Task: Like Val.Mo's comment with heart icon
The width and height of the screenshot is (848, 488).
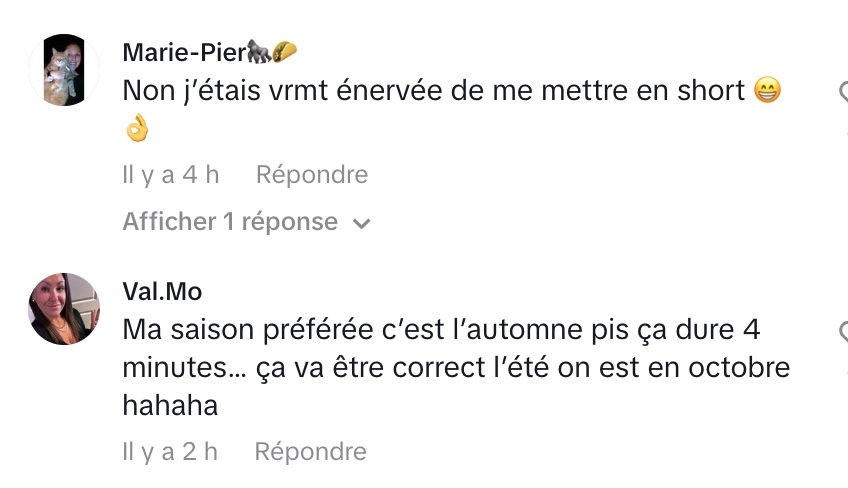Action: point(843,331)
